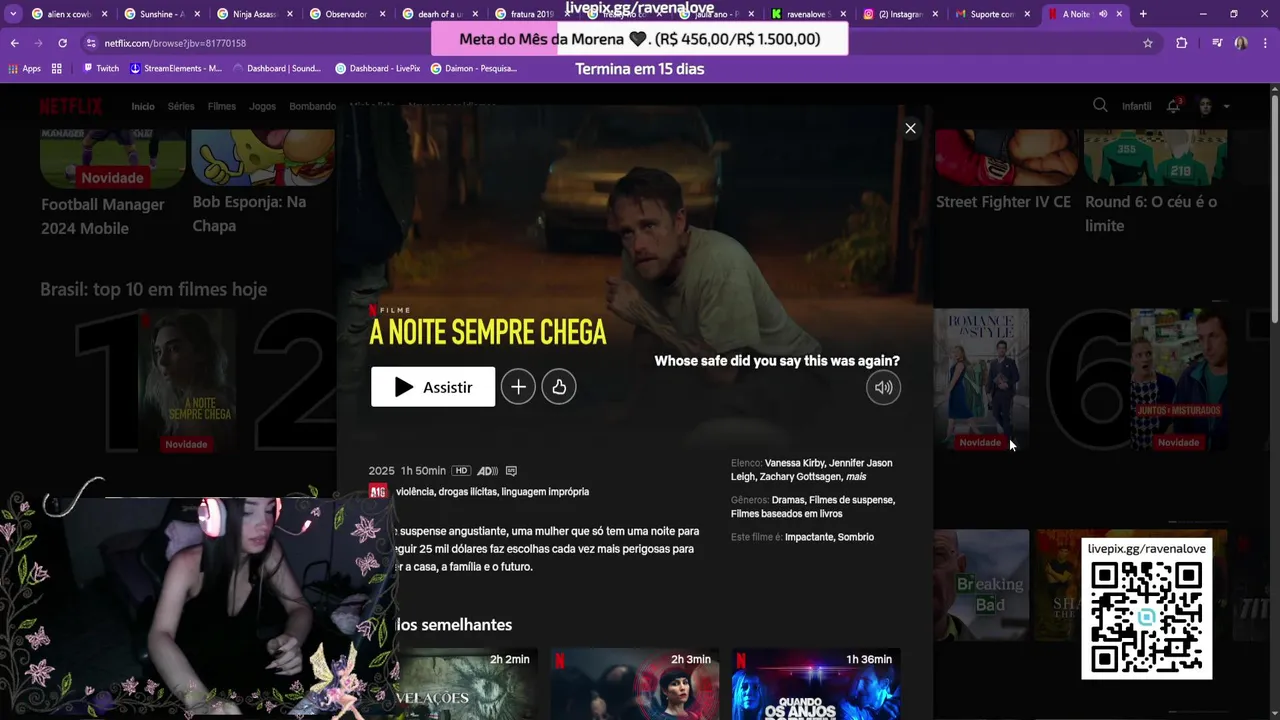Open tab groups grid icon in bookmarks bar
This screenshot has width=1280, height=720.
(57, 68)
